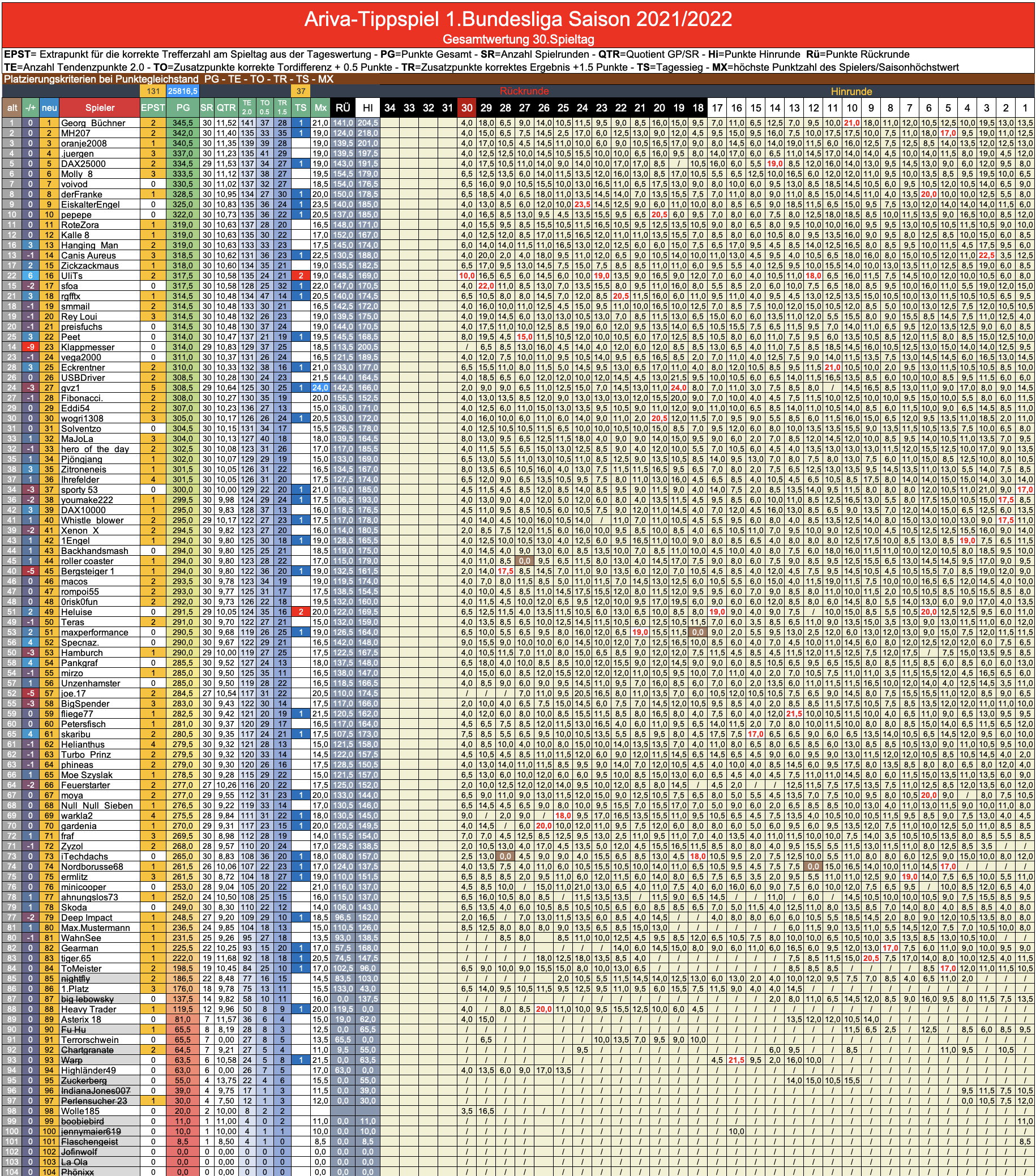Select player wogri1308

click(x=82, y=419)
